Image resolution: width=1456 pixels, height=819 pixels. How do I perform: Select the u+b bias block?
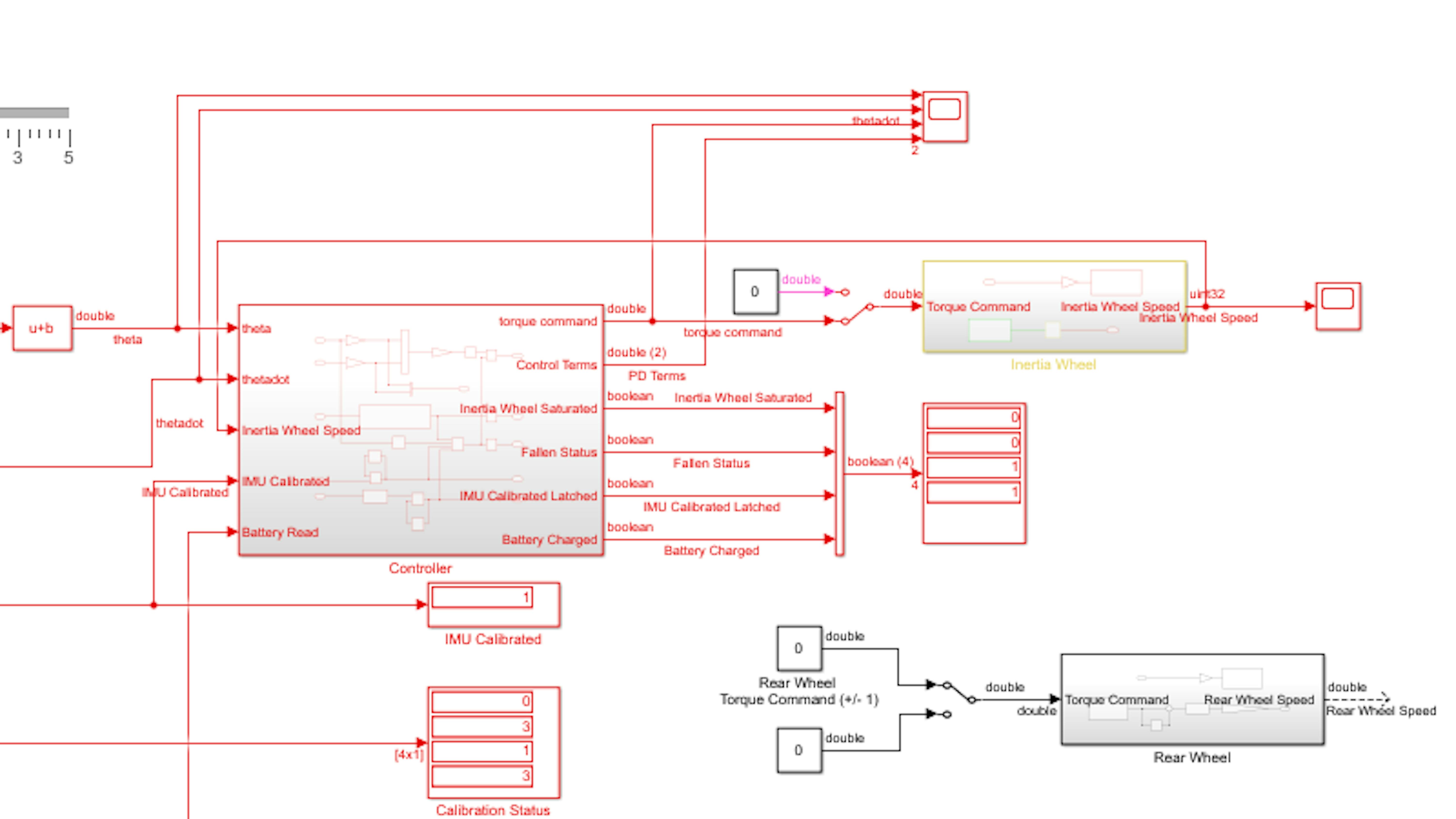42,328
